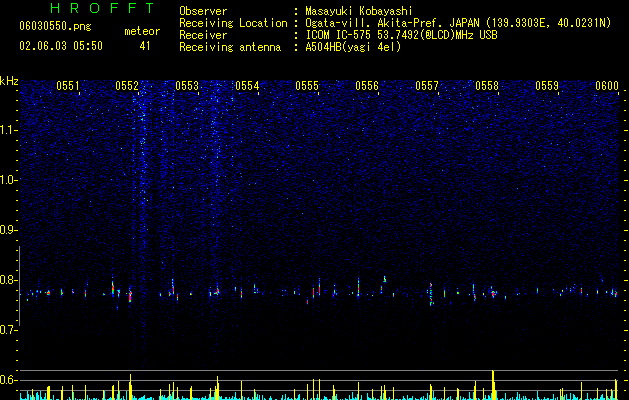629x400 pixels.
Task: Click the 1.1 kHz axis label
Action: tap(8, 130)
